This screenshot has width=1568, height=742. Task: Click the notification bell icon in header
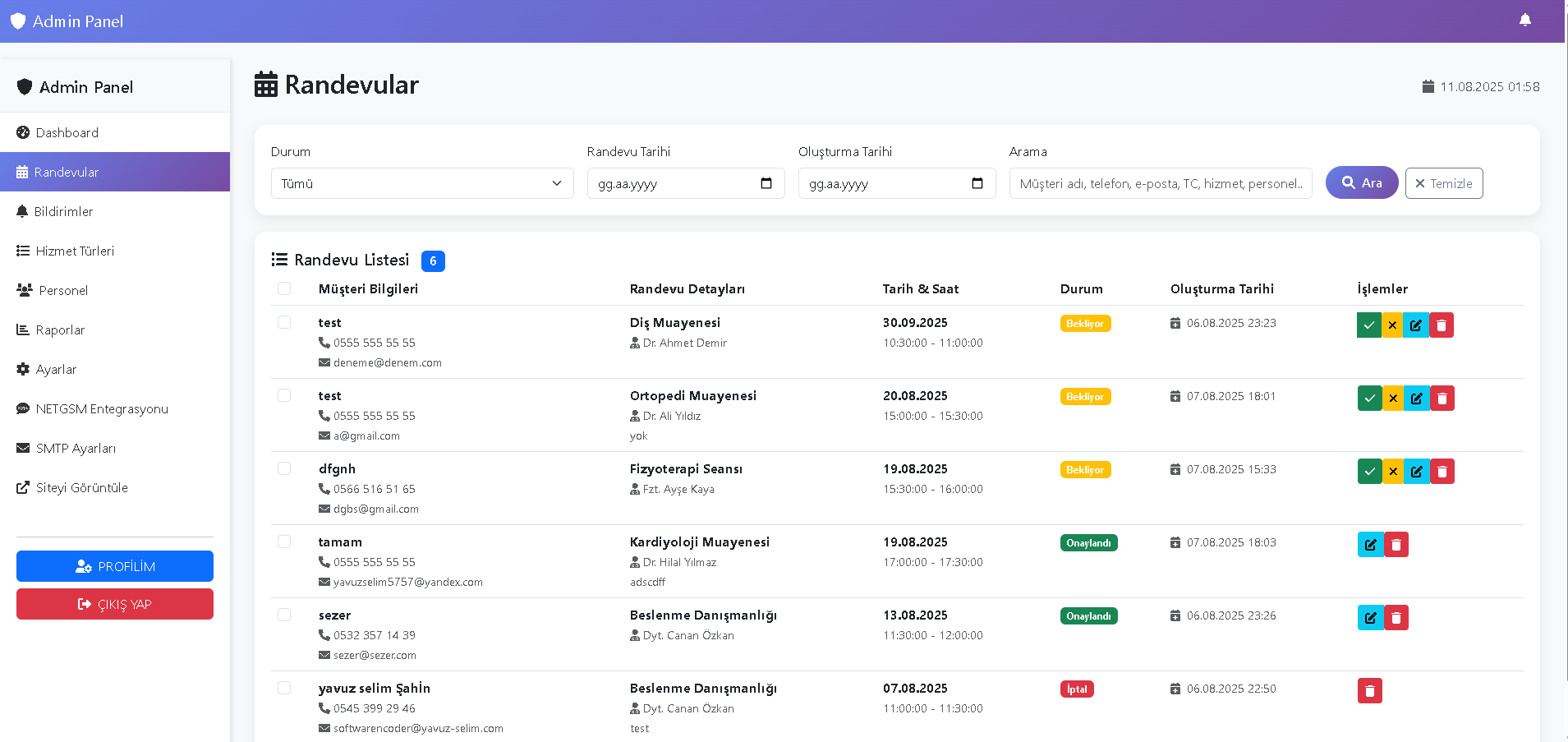1524,21
